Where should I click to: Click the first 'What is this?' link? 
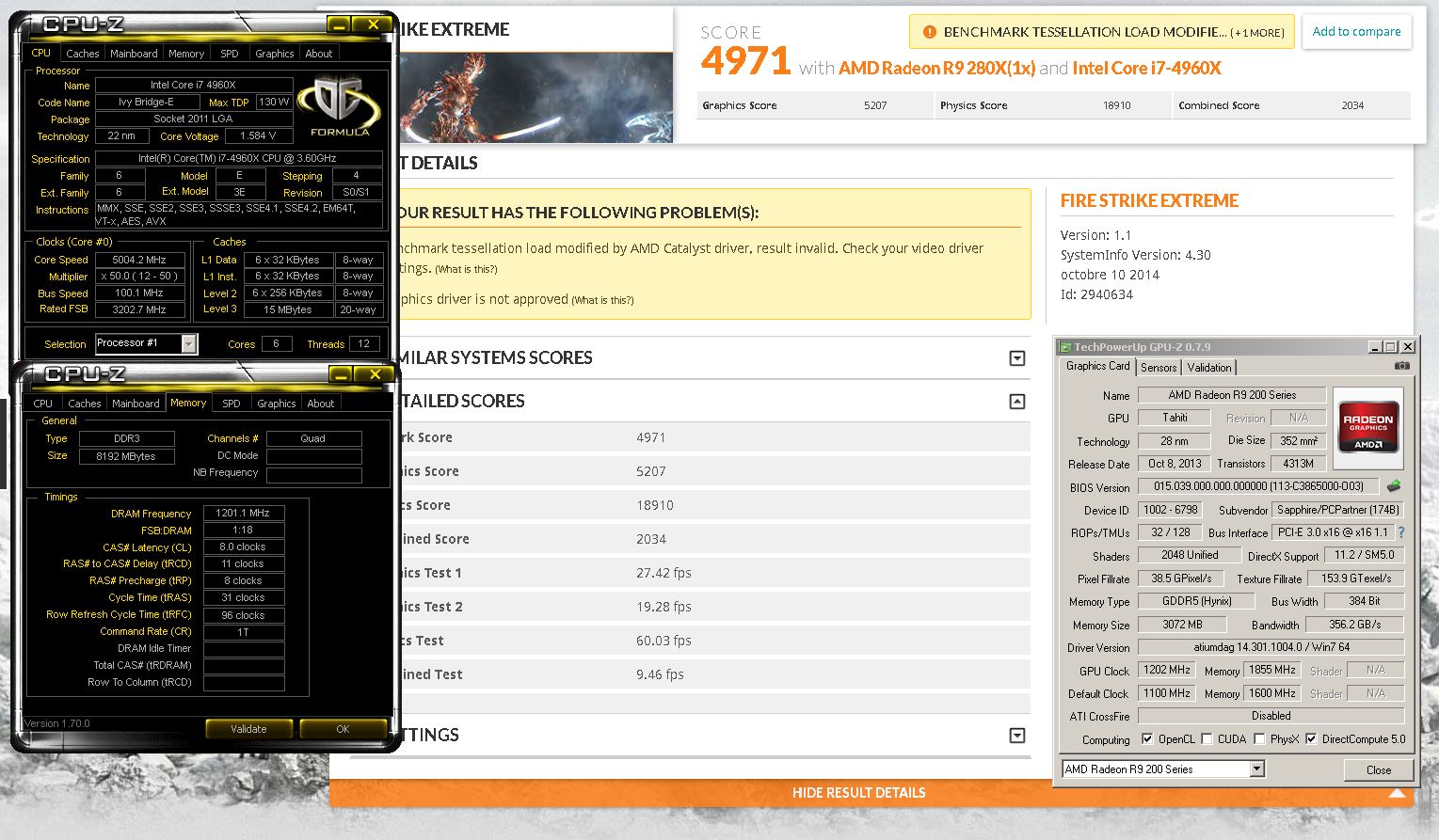tap(466, 270)
